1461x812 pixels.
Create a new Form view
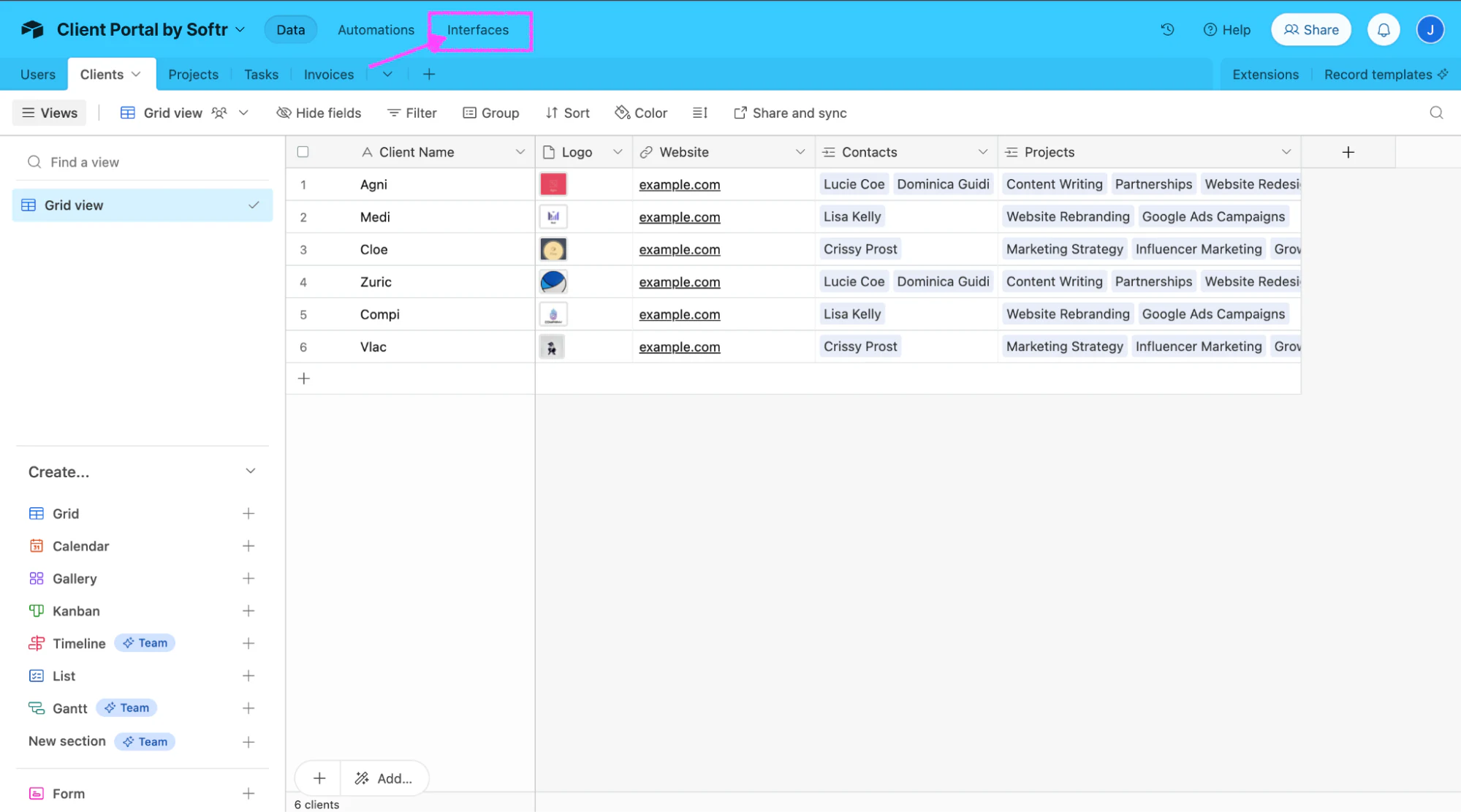[248, 793]
